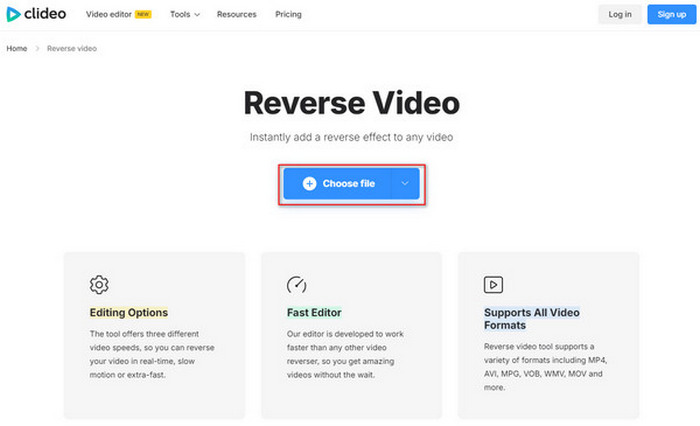Click the Log in button
Image resolution: width=700 pixels, height=426 pixels.
coord(620,14)
